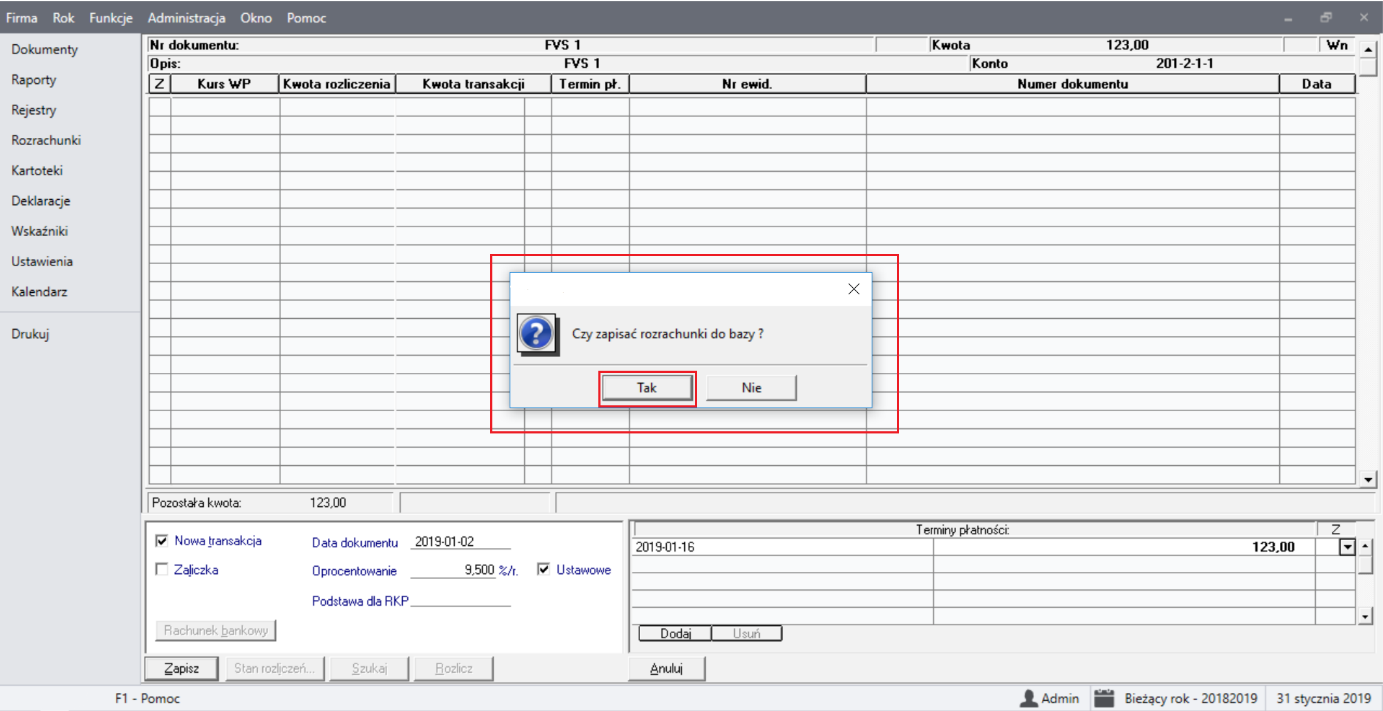This screenshot has width=1383, height=711.
Task: Click payment terms scrollbar up arrow
Action: coord(1366,546)
